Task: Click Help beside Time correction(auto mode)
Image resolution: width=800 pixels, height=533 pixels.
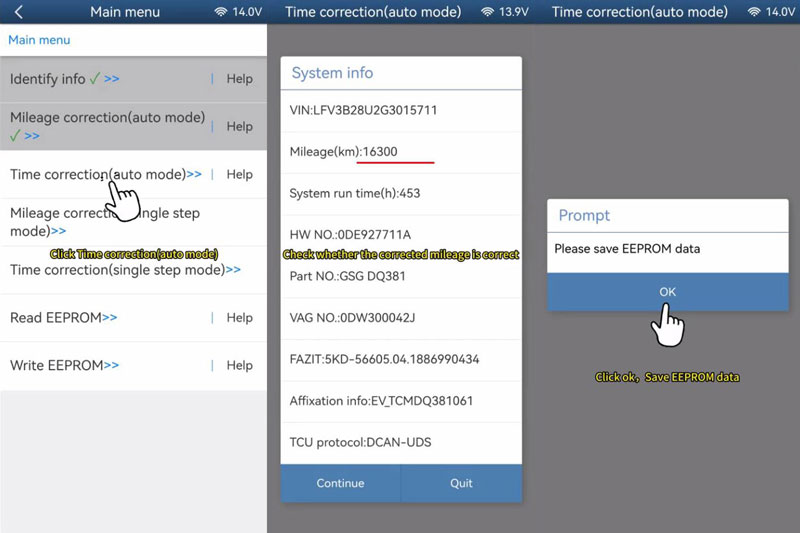Action: [239, 174]
